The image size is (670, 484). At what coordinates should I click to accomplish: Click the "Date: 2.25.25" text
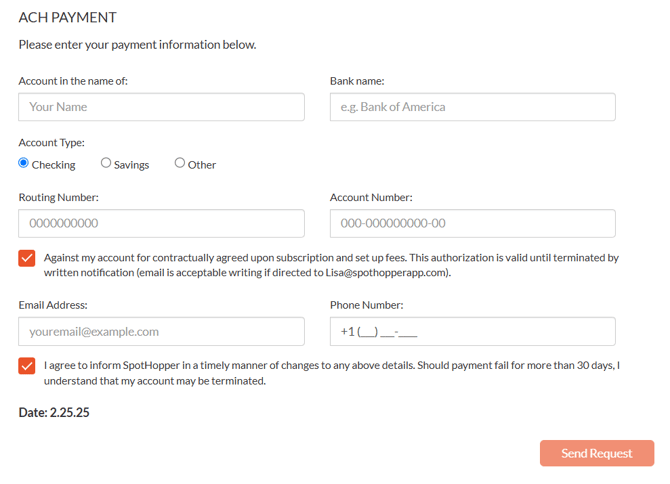point(54,412)
